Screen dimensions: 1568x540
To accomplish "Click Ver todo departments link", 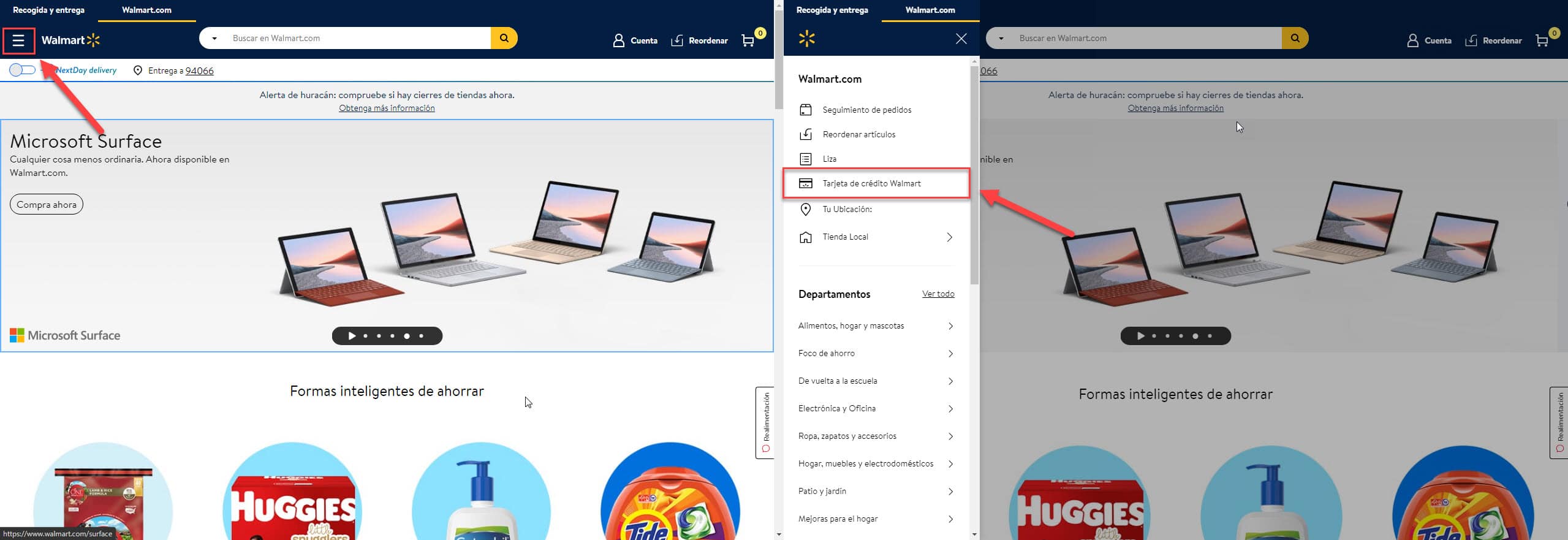I will (937, 294).
